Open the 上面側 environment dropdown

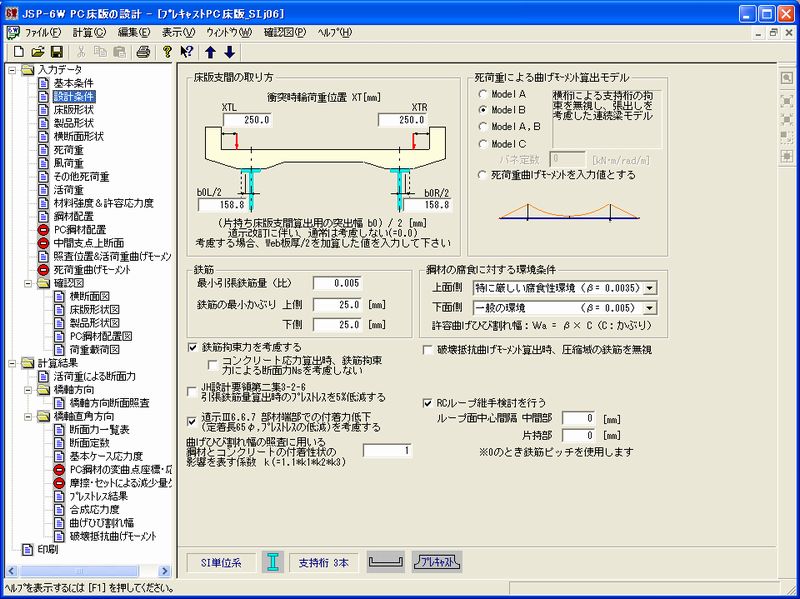pos(650,287)
